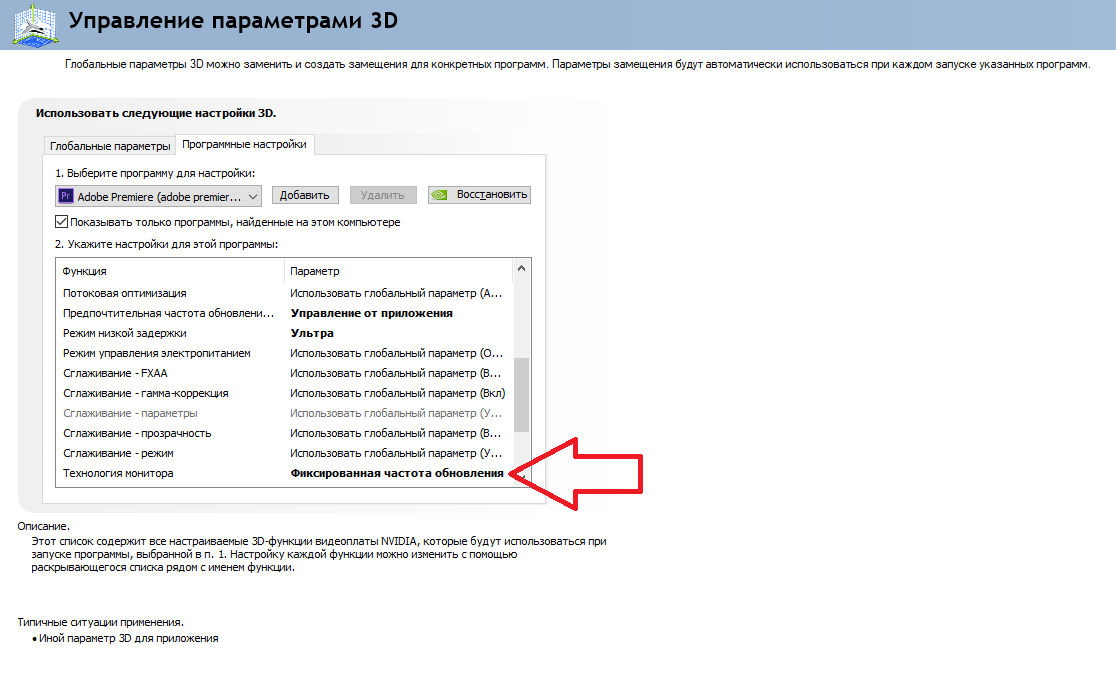Viewport: 1116px width, 677px height.
Task: Click greyed Сглаживание - параметры row
Action: 284,413
